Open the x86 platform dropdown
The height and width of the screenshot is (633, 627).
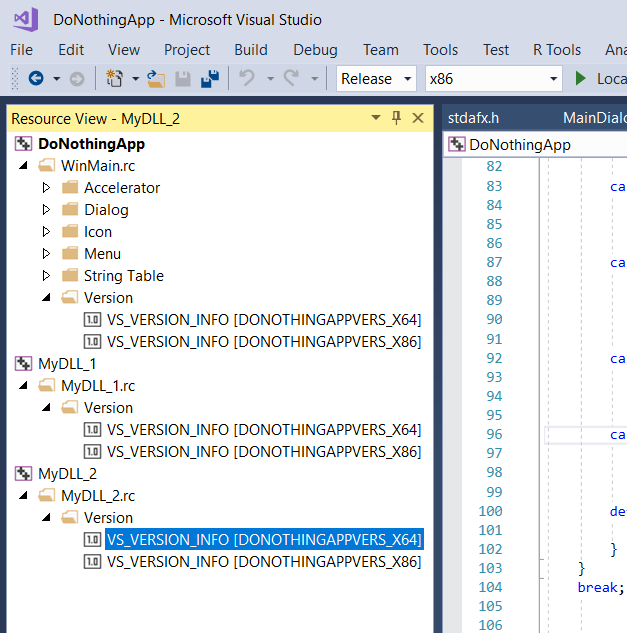pos(554,79)
